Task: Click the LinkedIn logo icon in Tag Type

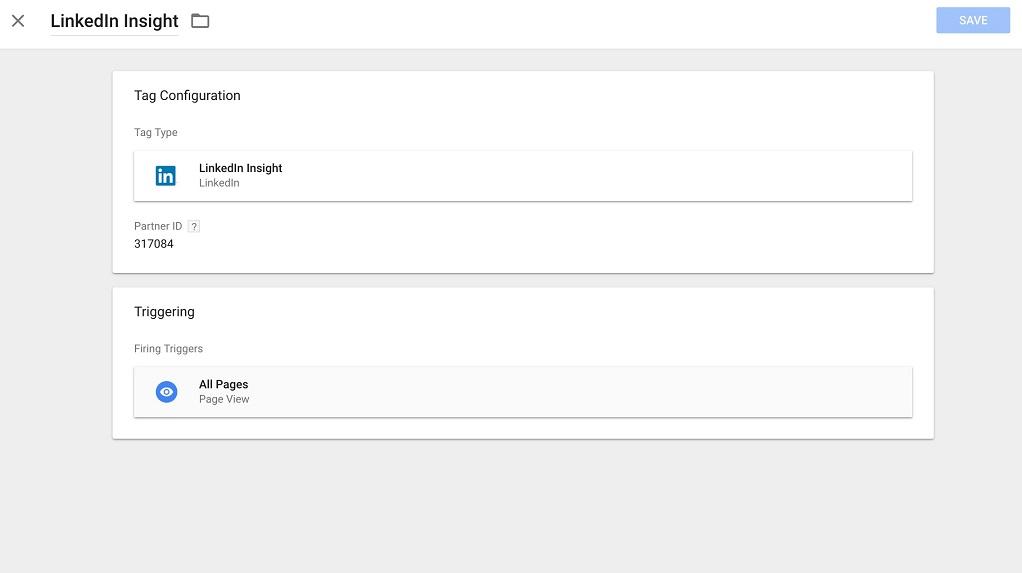Action: pos(166,176)
